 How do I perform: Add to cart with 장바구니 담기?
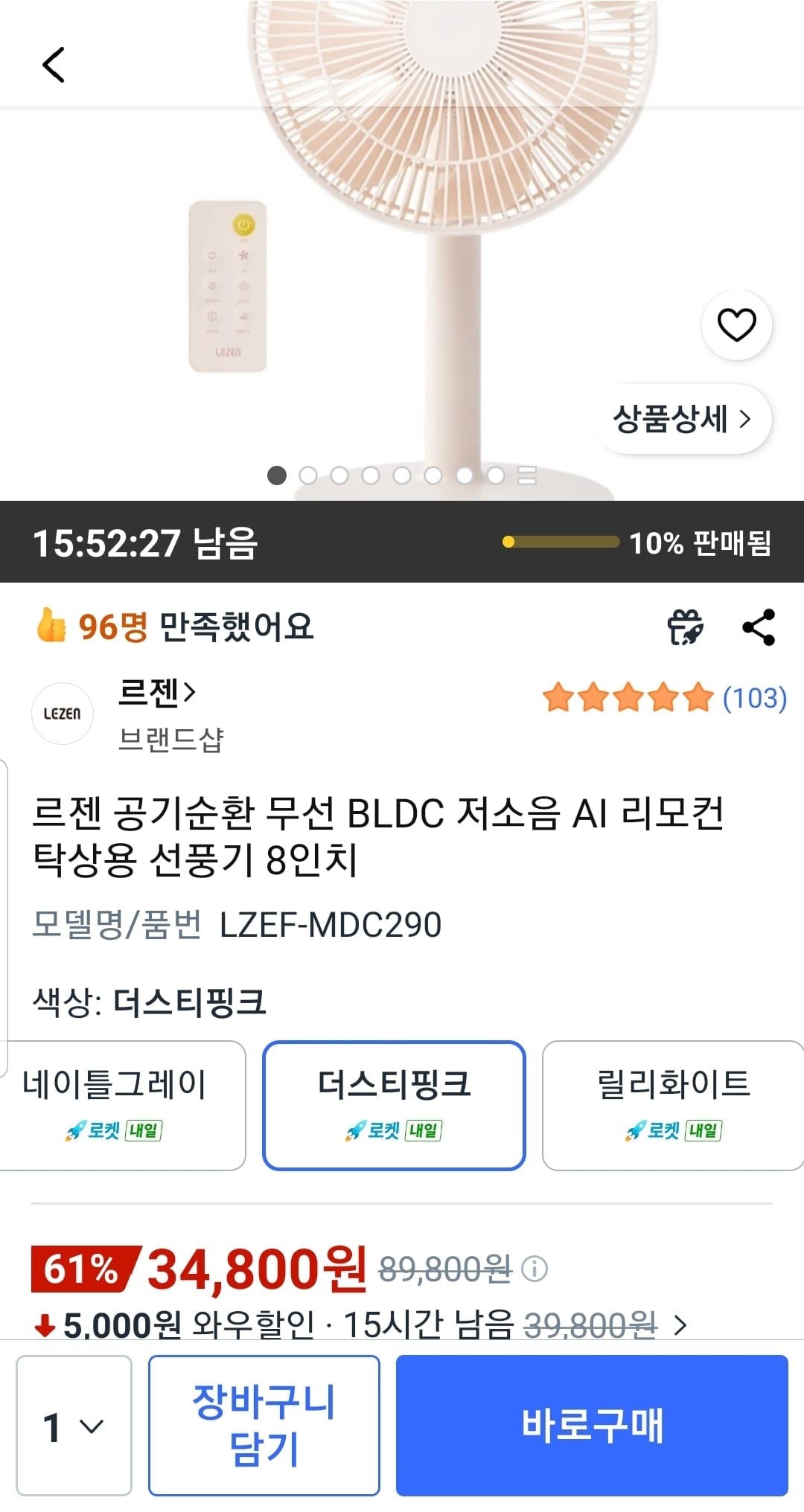[264, 1425]
